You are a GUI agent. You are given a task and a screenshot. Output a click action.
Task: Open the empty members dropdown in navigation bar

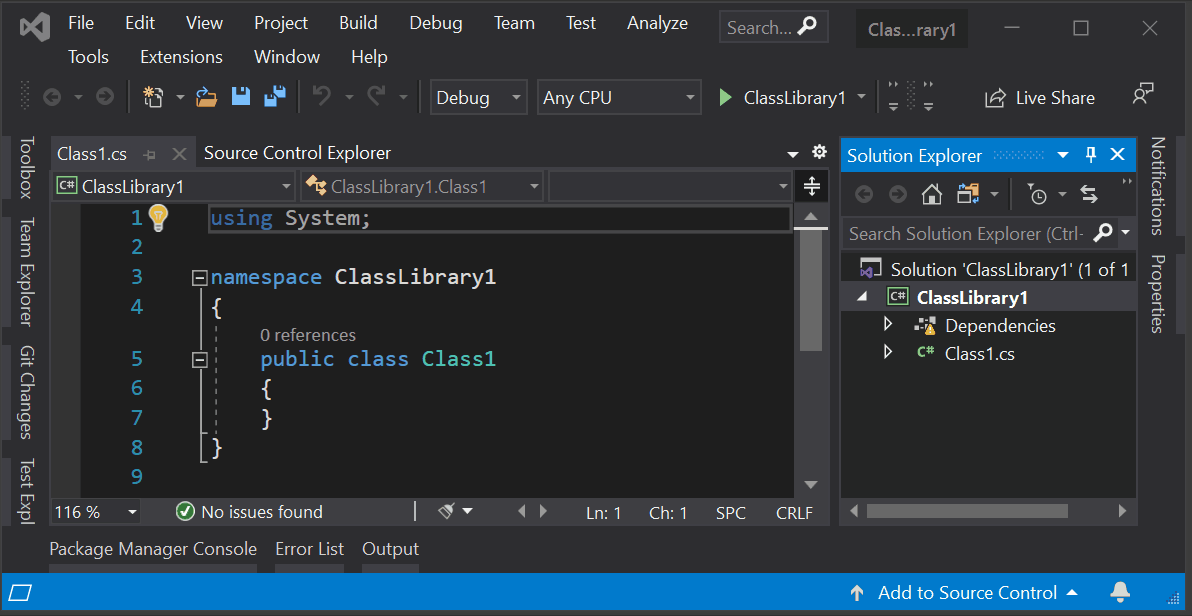[x=670, y=186]
